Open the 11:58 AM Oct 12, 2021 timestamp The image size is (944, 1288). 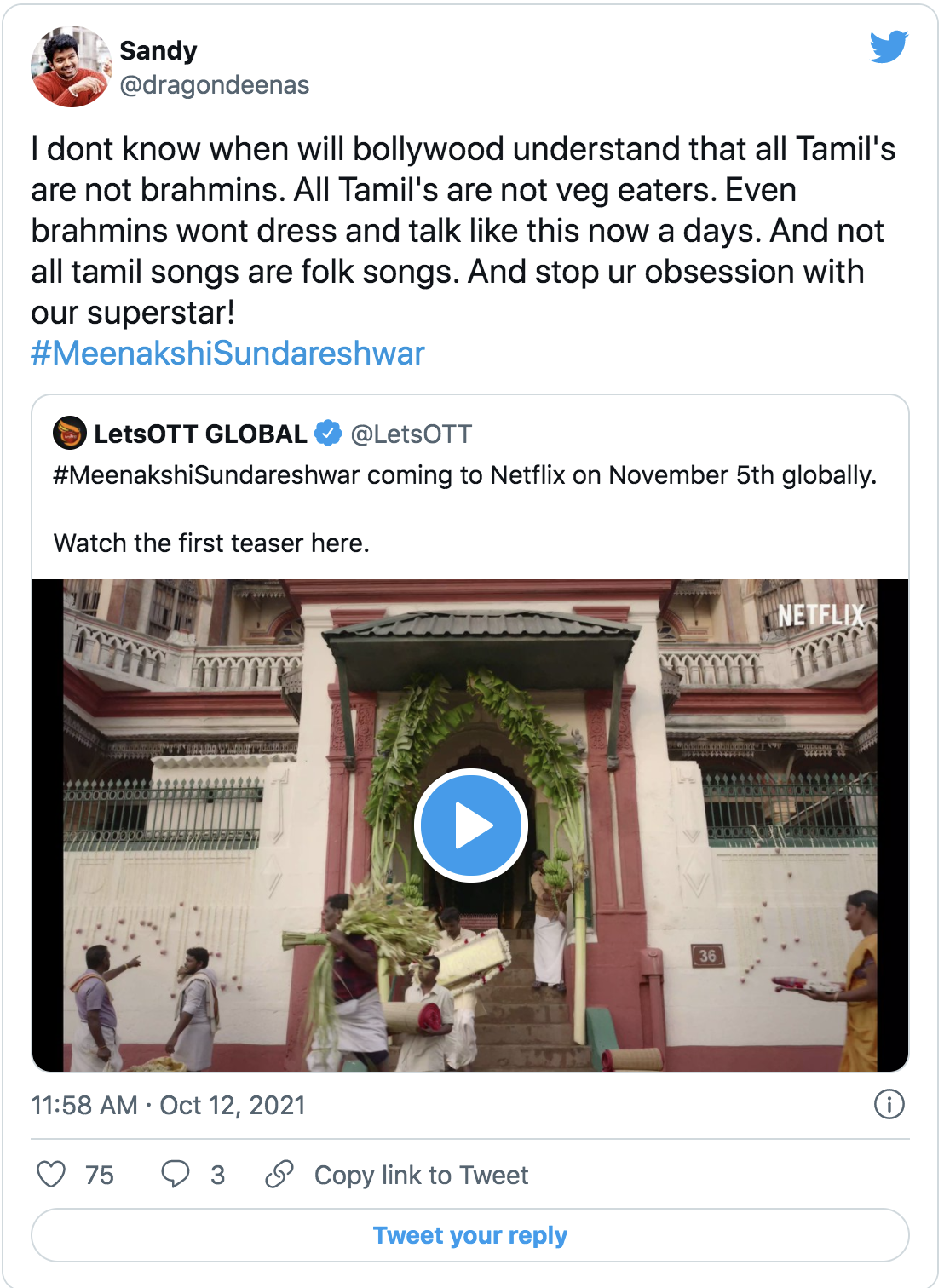click(168, 1105)
